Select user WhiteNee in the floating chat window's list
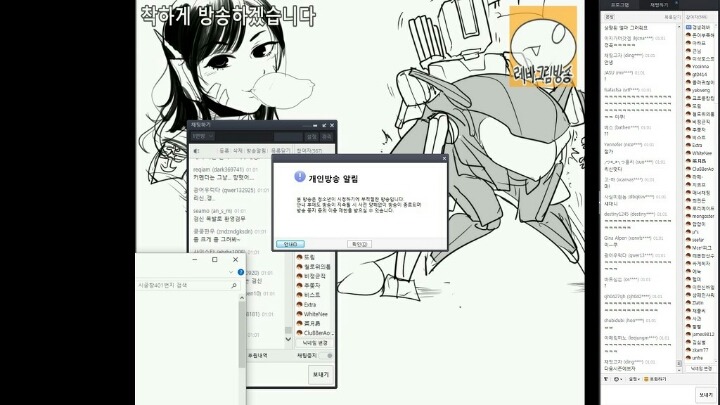720x405 pixels. (x=314, y=314)
